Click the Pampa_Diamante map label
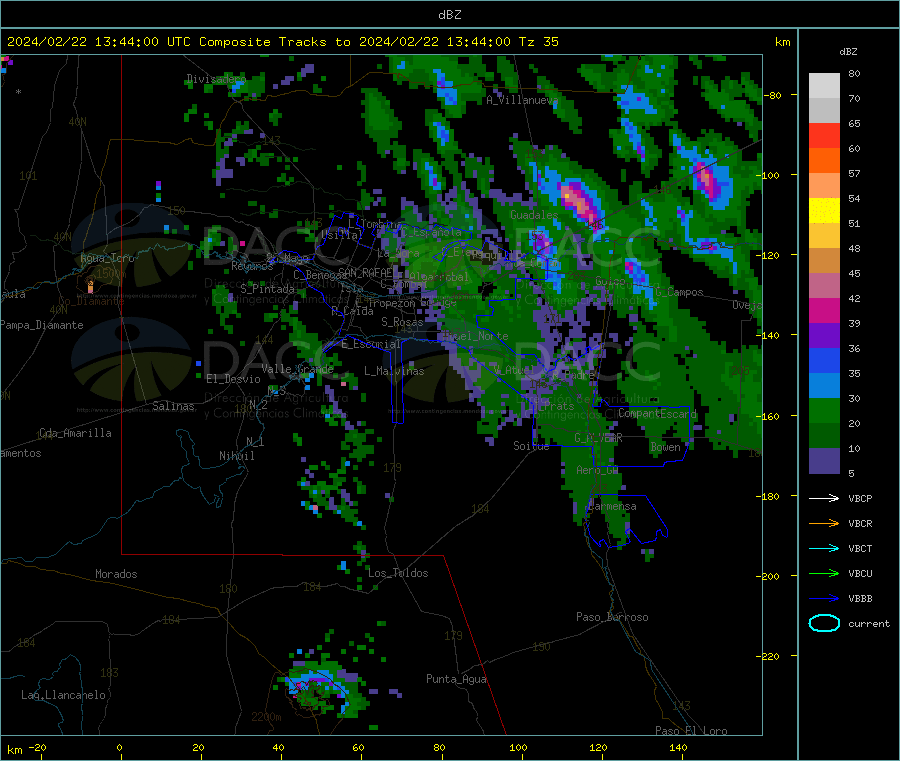 click(42, 325)
